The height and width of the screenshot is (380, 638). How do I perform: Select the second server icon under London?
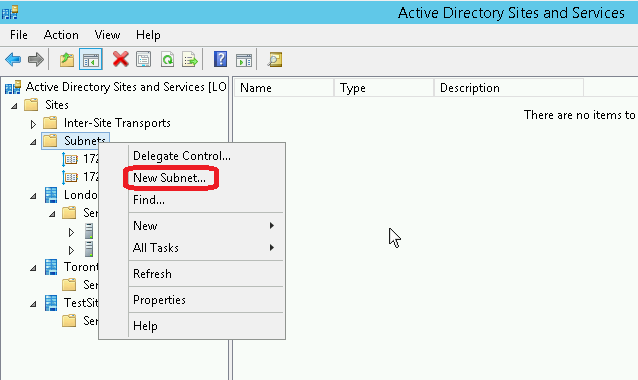point(89,249)
